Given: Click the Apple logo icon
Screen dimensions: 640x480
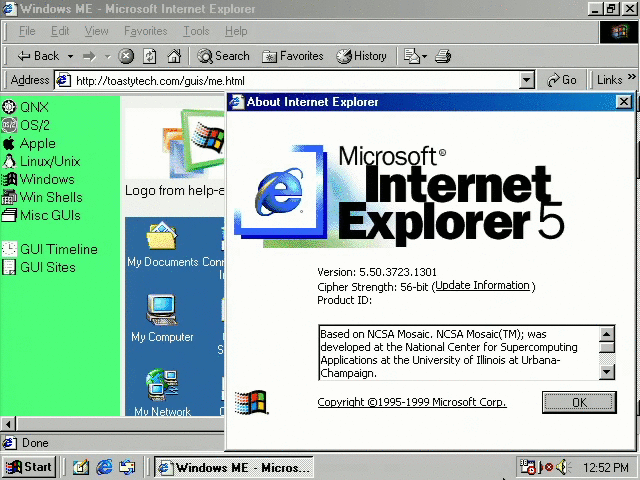Looking at the screenshot, I should tap(9, 143).
